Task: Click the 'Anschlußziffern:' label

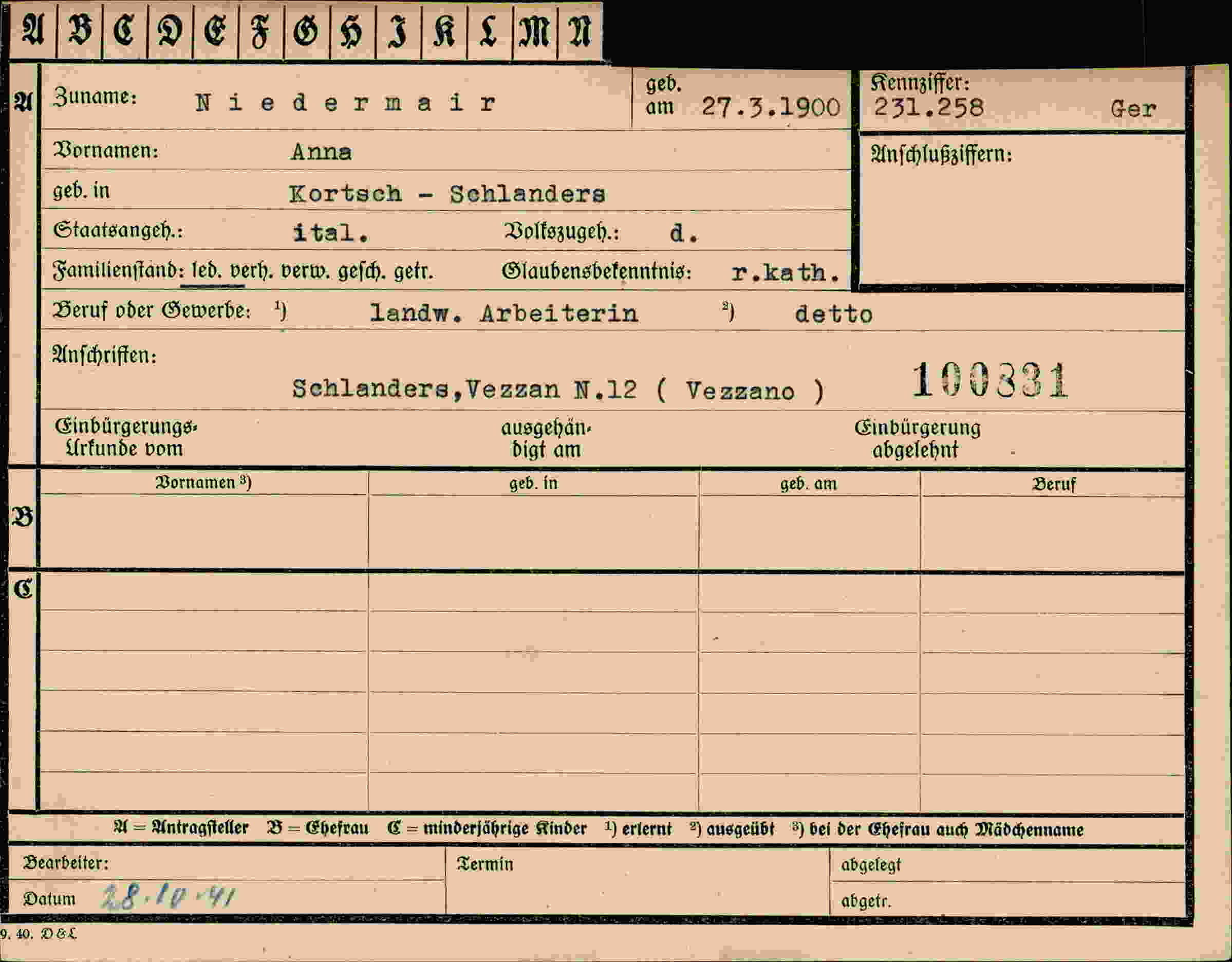Action: (942, 154)
